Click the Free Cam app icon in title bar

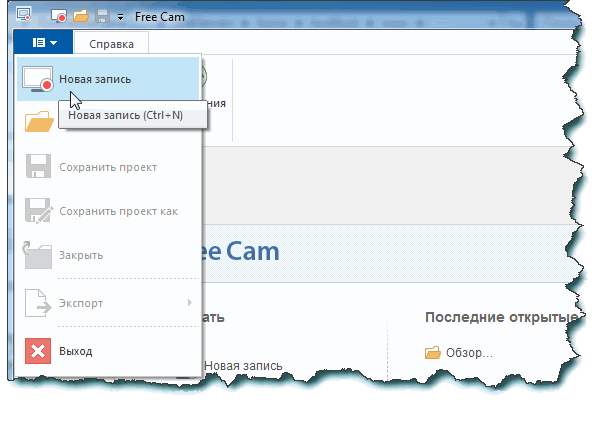pos(24,15)
